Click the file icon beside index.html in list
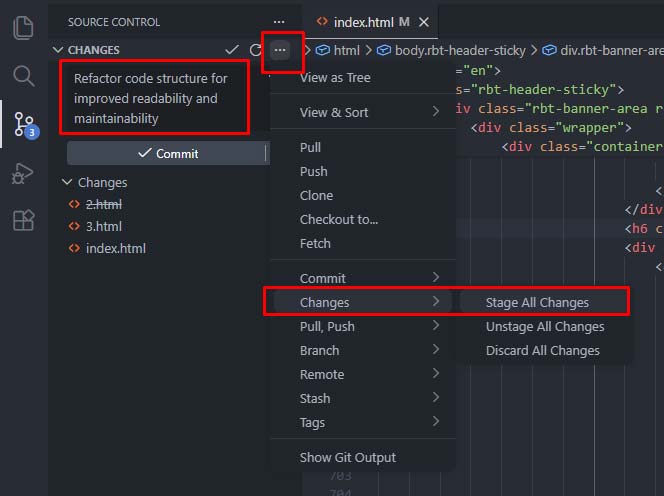 click(74, 248)
